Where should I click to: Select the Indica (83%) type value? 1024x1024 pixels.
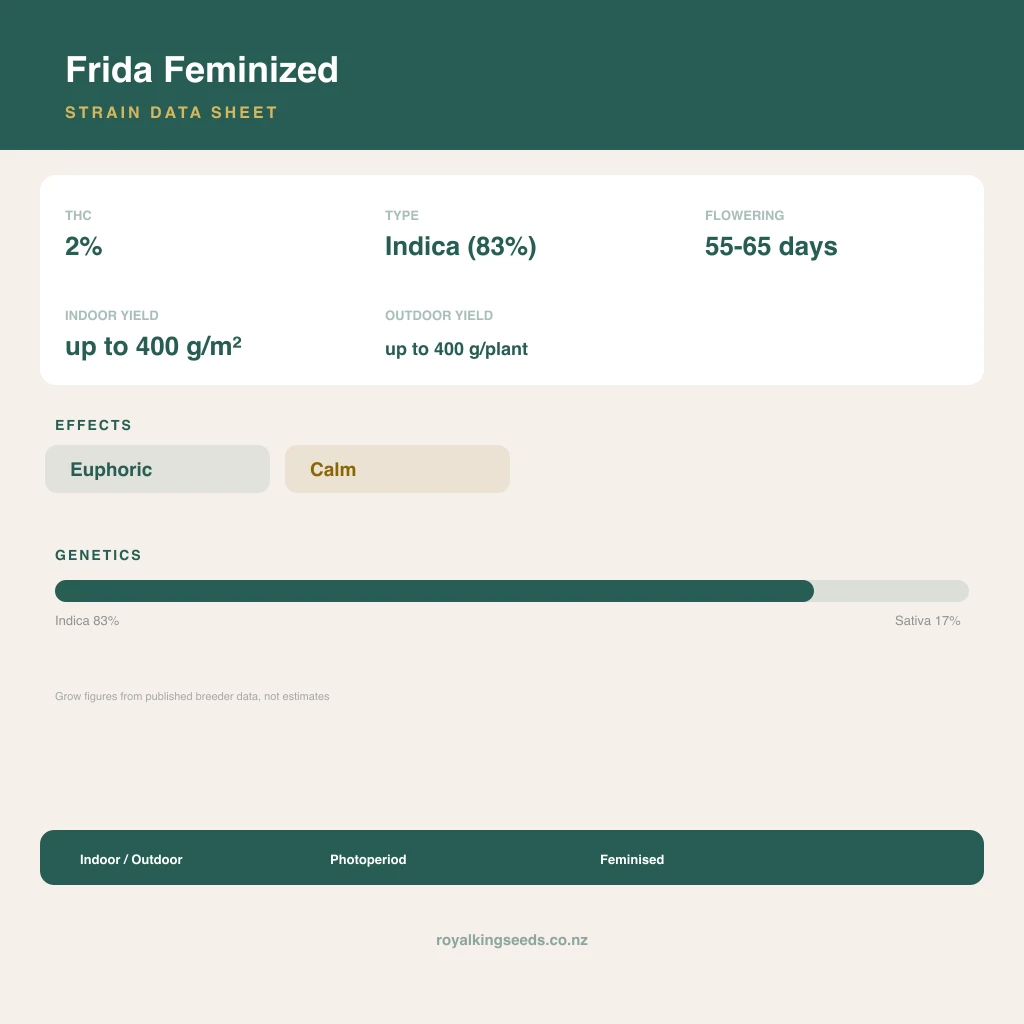coord(460,246)
